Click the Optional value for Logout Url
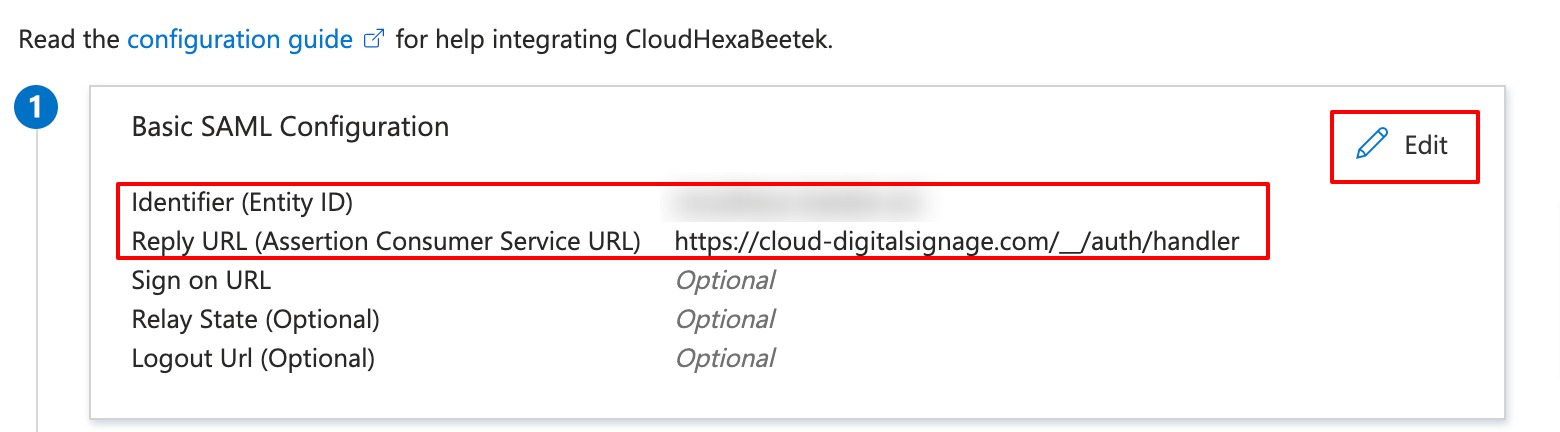This screenshot has height=432, width=1560. point(725,358)
